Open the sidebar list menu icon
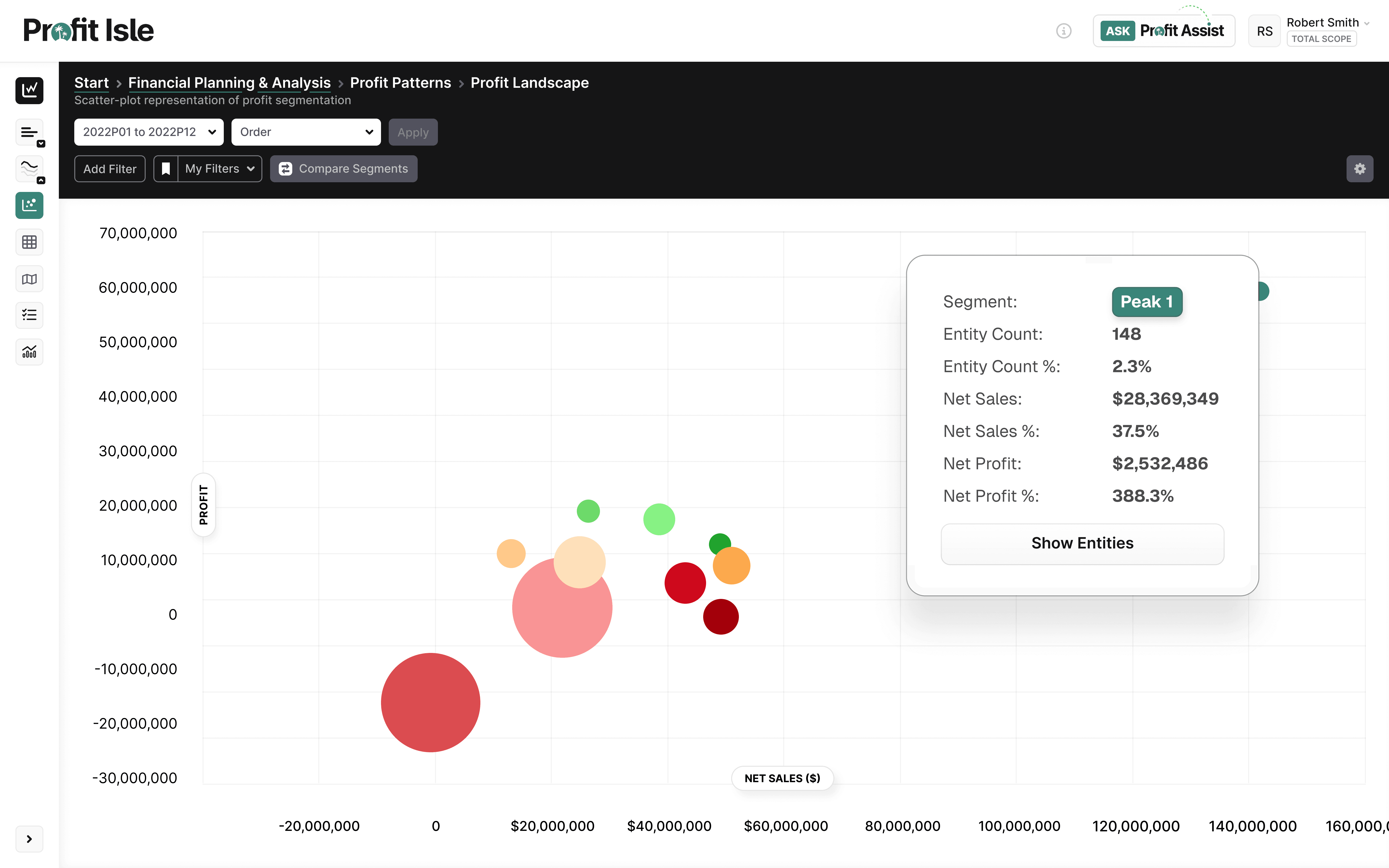 click(x=29, y=133)
